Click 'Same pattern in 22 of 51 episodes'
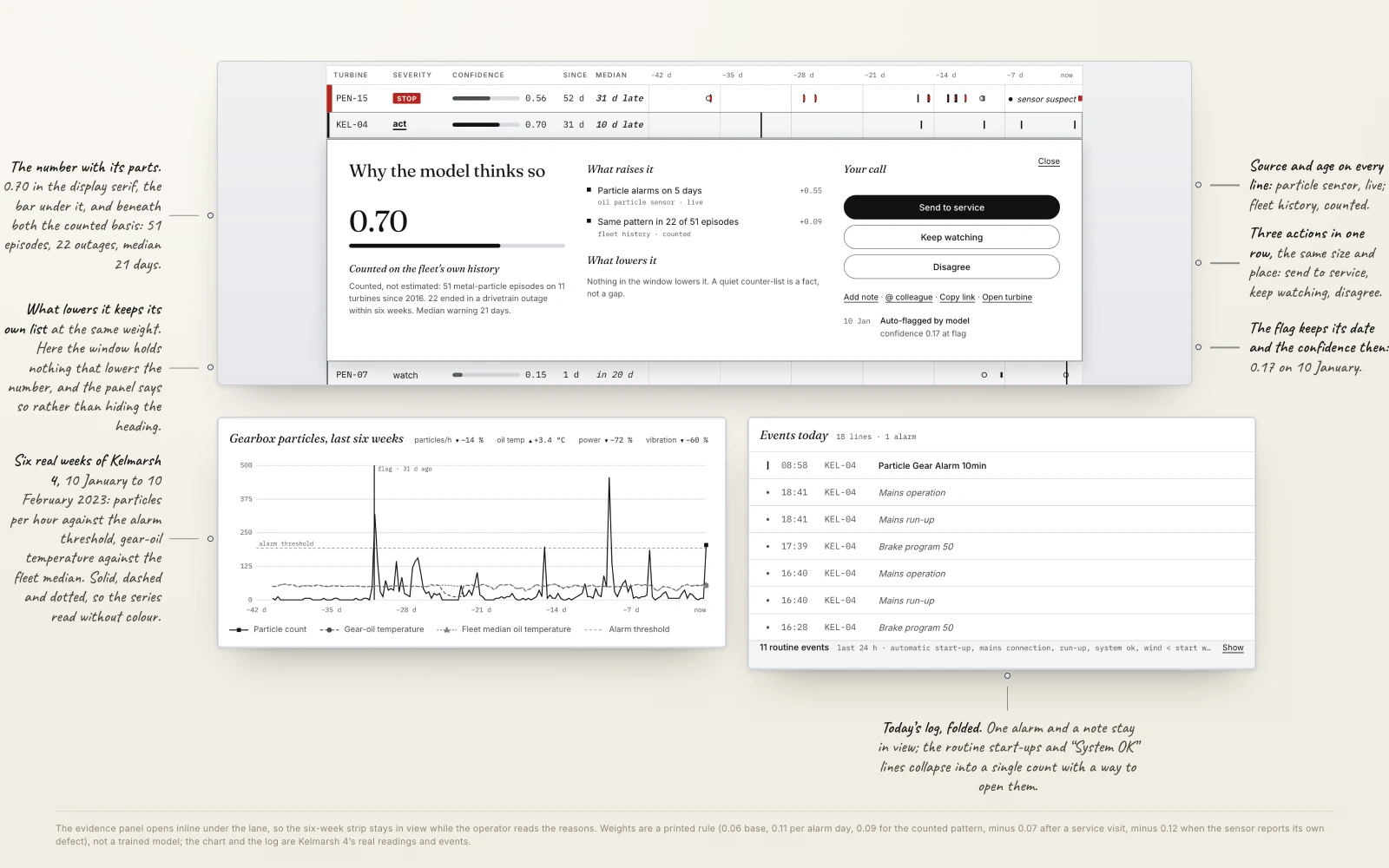This screenshot has width=1389, height=868. coord(668,222)
